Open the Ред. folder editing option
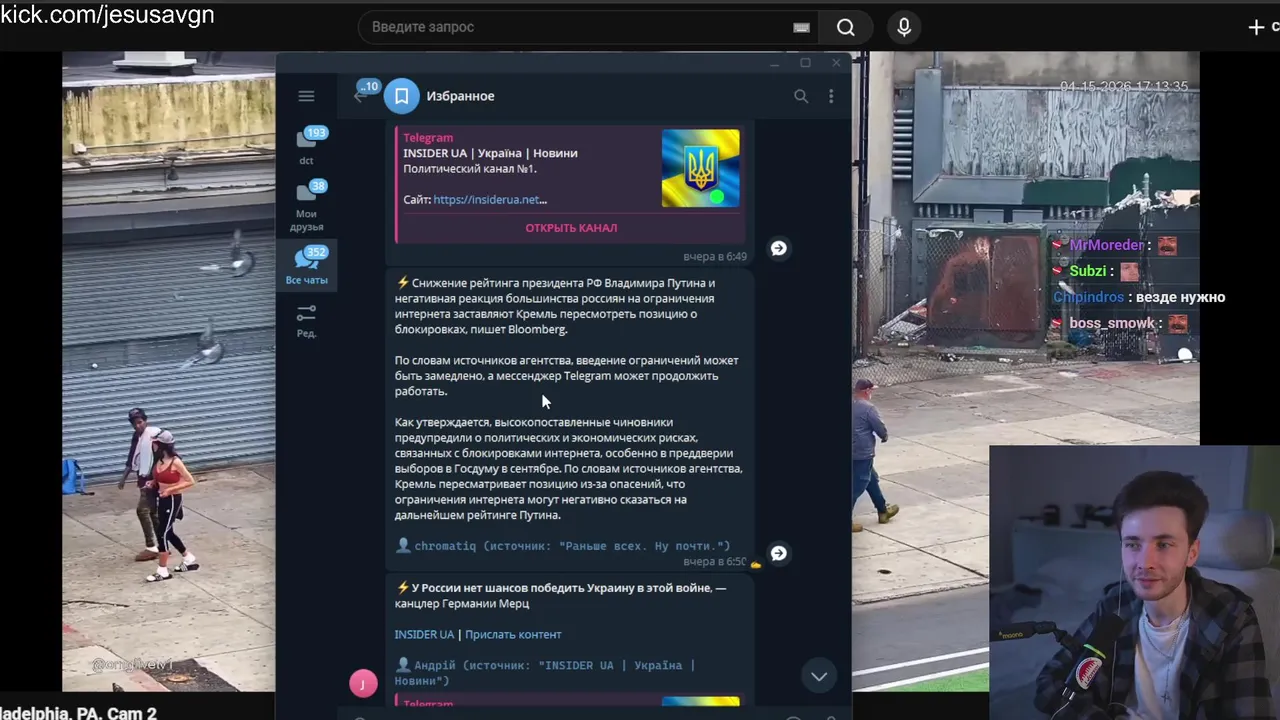Image resolution: width=1280 pixels, height=720 pixels. coord(306,321)
